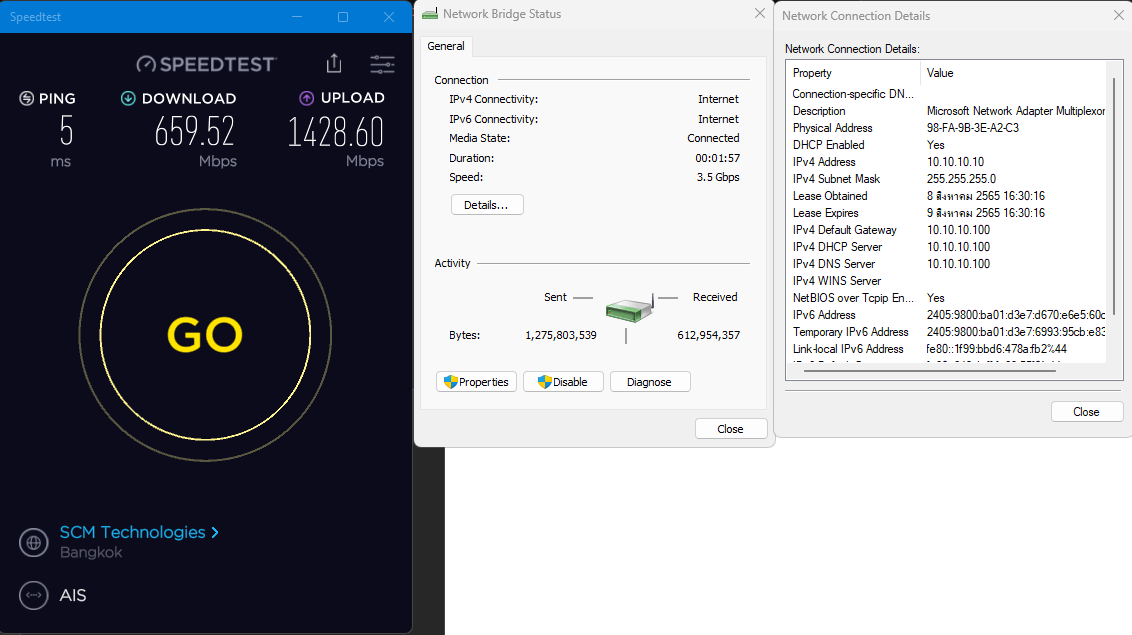Open Speedtest settings sliders icon

click(x=382, y=64)
